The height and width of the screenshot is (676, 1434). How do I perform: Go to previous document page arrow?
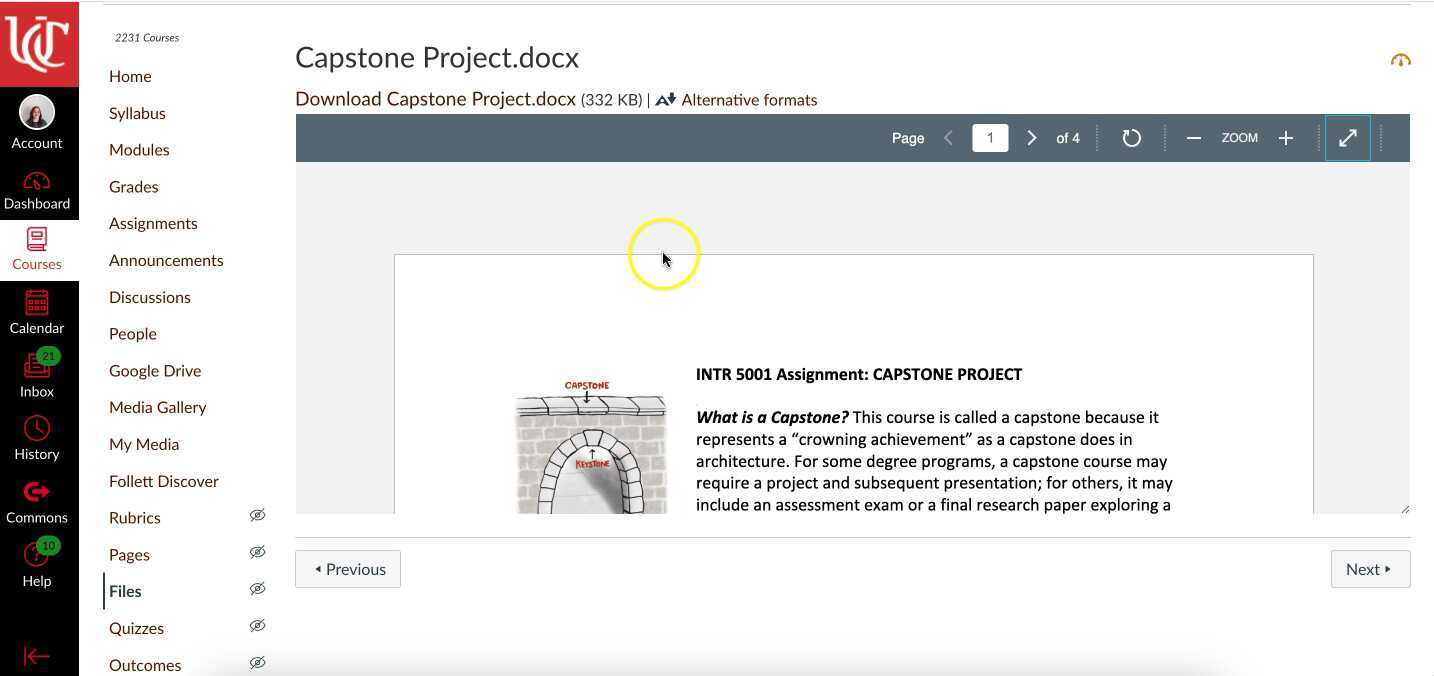[x=948, y=138]
